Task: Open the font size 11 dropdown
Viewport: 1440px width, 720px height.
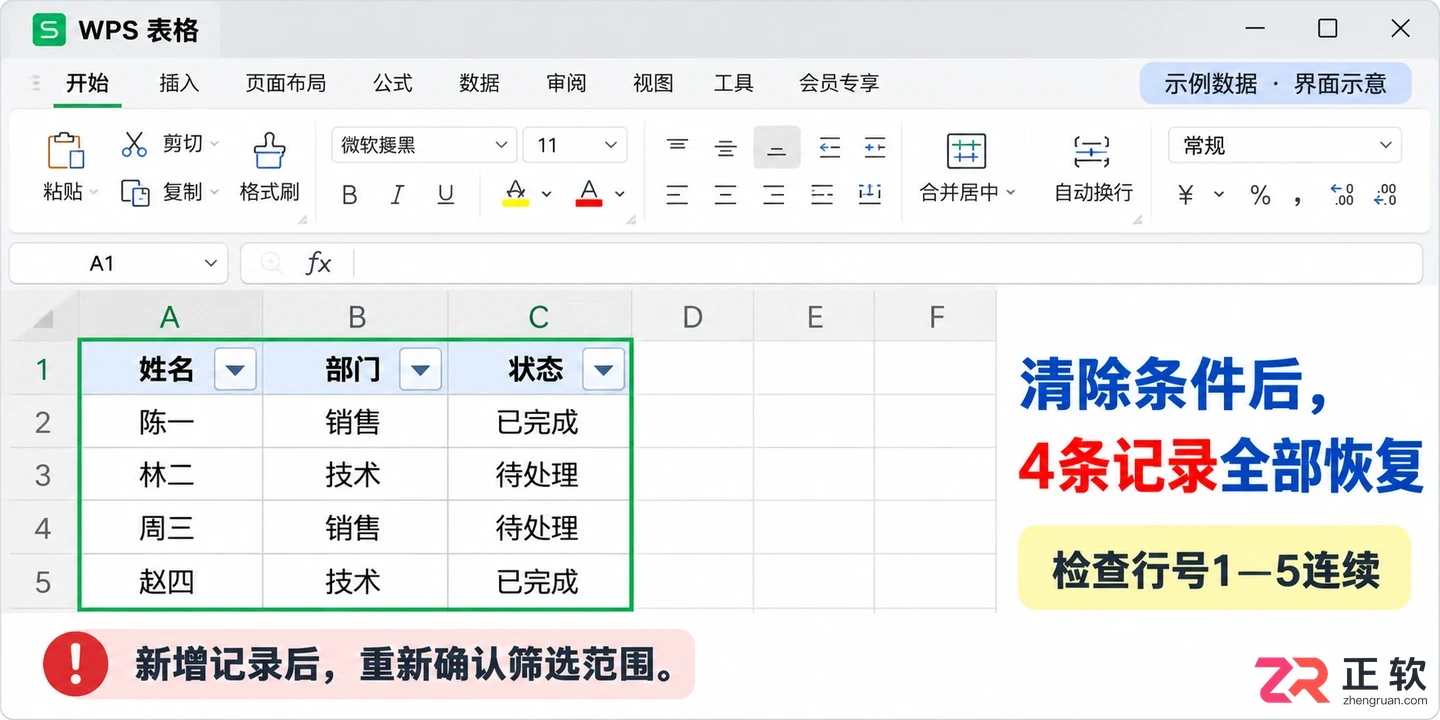Action: tap(575, 145)
